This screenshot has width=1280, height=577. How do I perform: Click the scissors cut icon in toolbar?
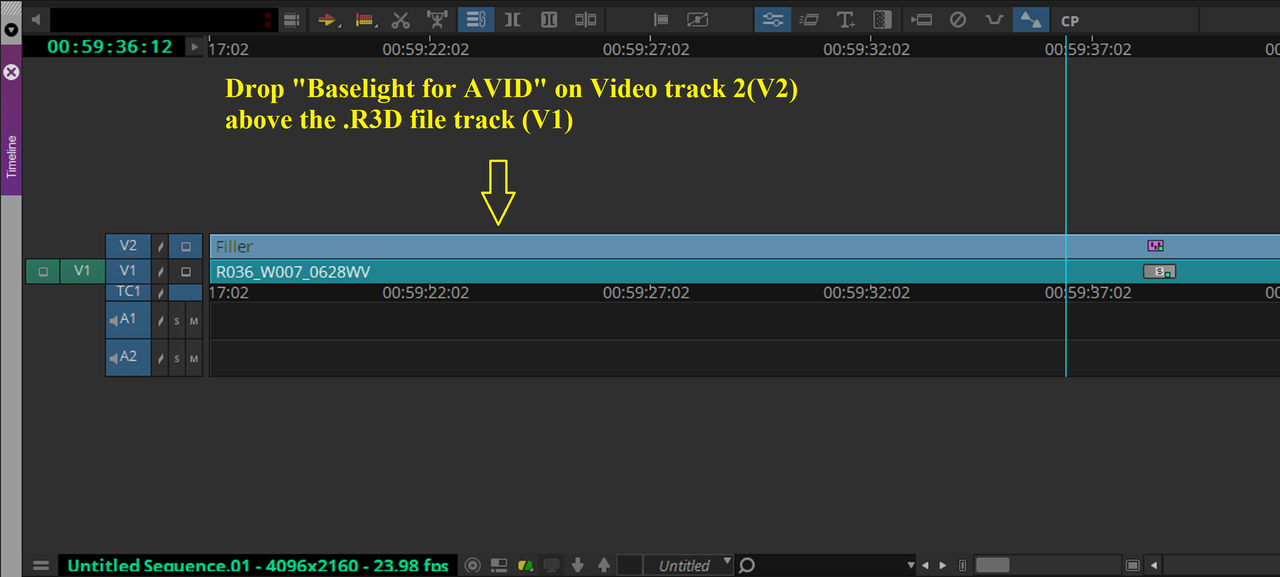click(401, 19)
